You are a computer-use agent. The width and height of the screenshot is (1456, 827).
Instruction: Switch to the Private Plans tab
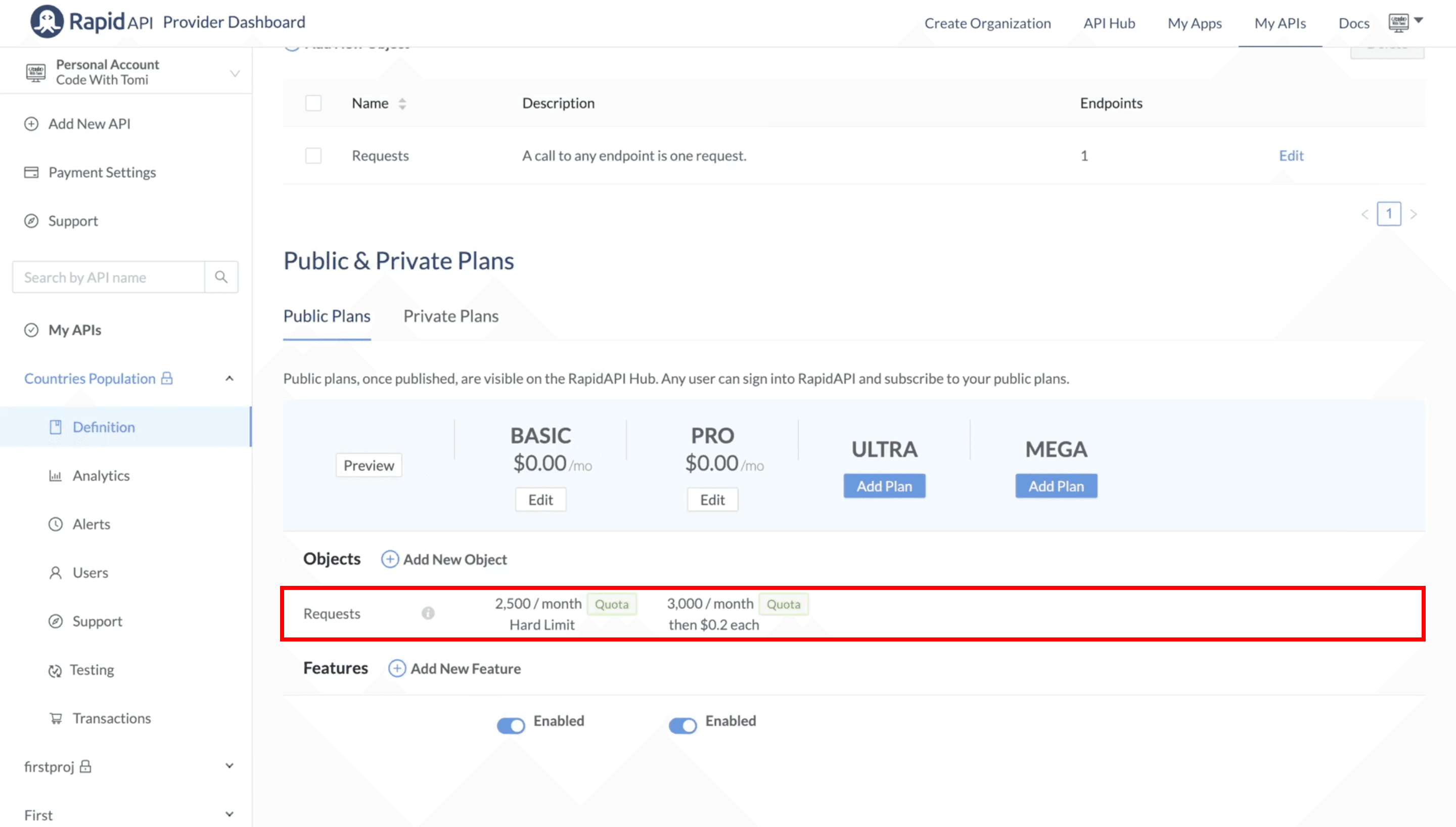(x=451, y=316)
